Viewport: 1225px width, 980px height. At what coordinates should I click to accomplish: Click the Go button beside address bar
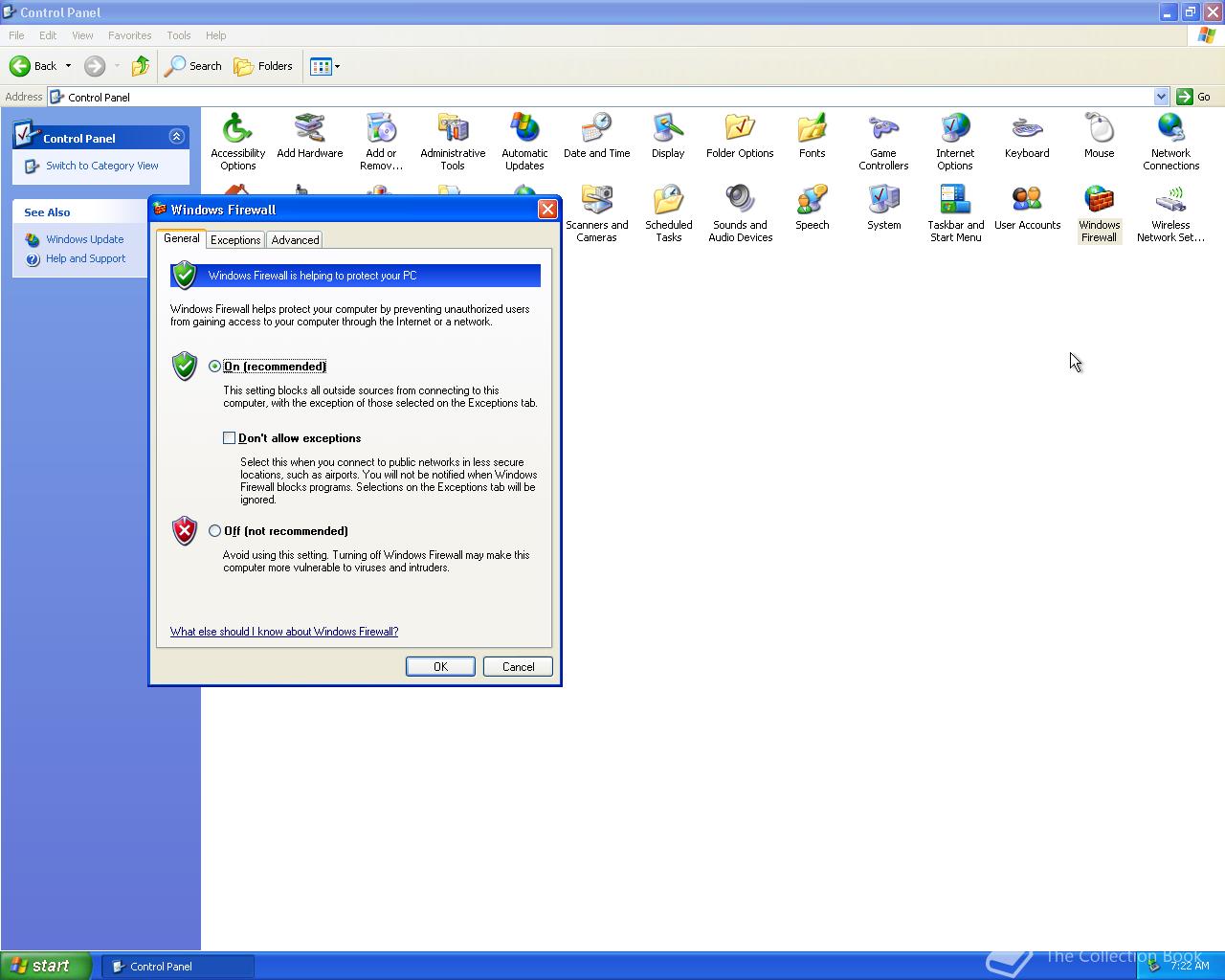click(x=1194, y=97)
